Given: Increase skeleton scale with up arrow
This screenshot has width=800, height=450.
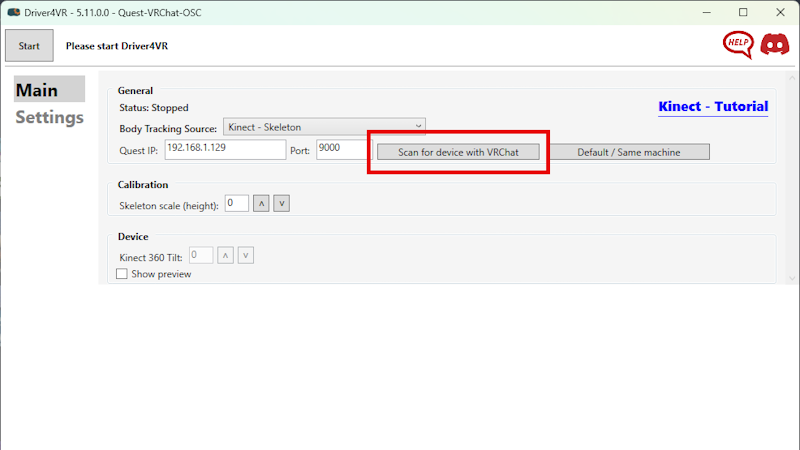Looking at the screenshot, I should [262, 204].
